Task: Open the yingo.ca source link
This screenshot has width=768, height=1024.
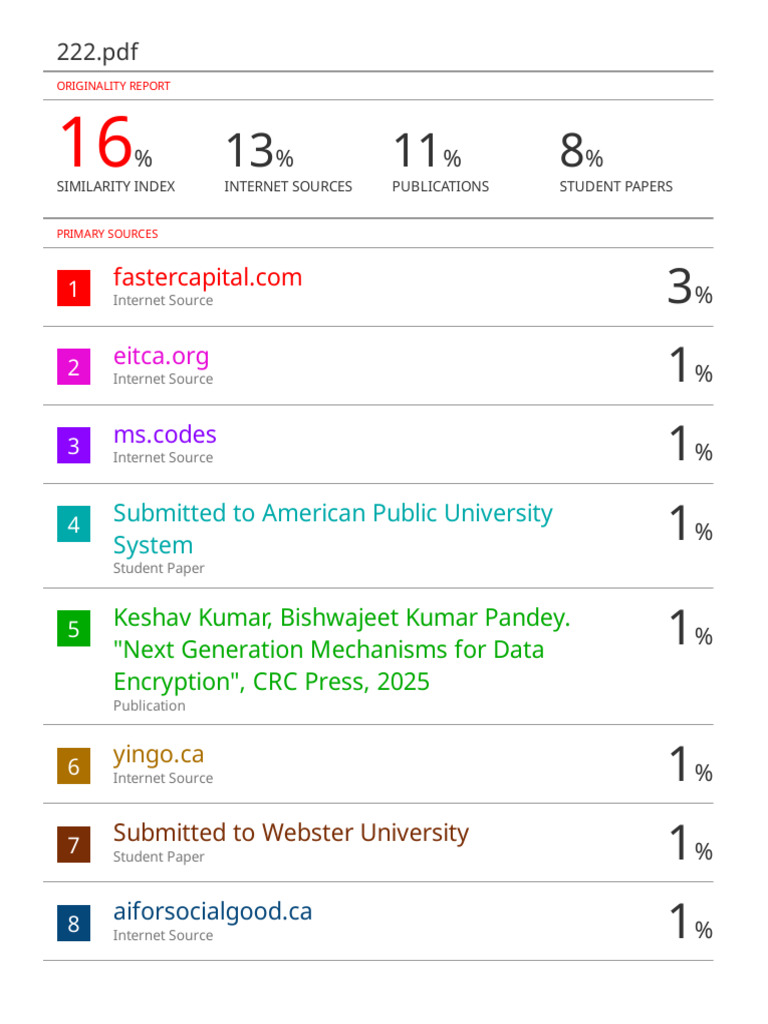Action: tap(158, 754)
